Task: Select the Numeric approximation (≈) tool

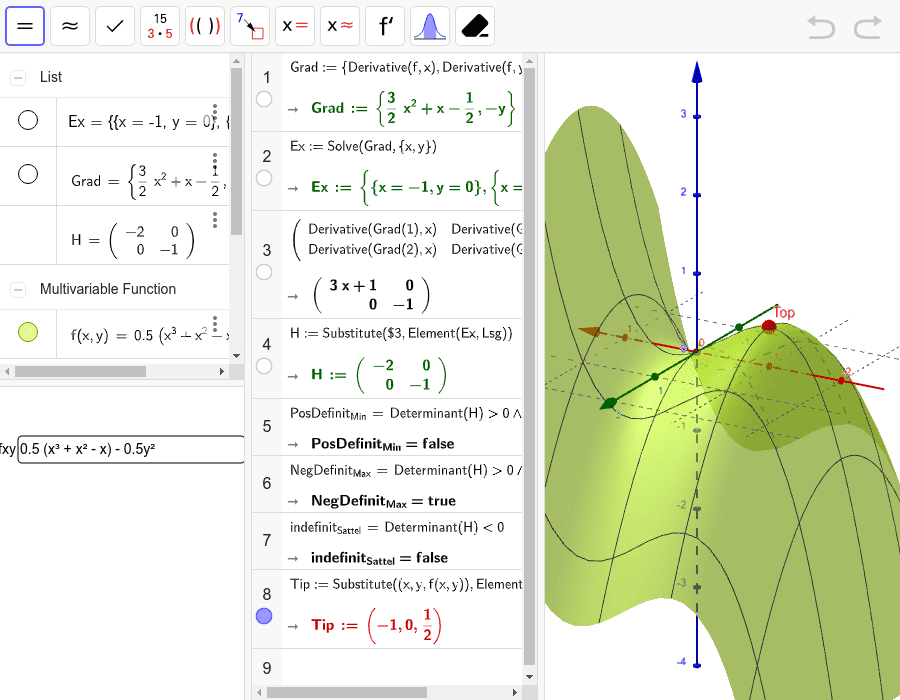Action: (70, 26)
